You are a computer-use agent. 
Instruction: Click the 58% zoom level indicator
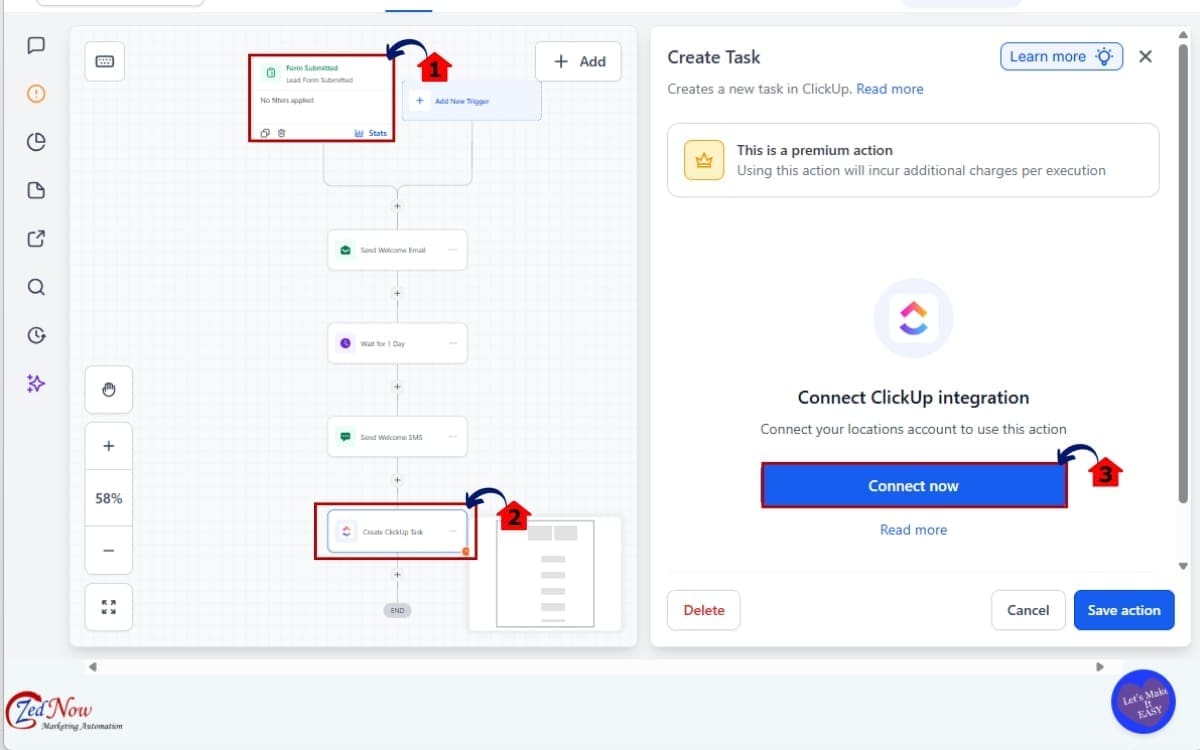point(109,498)
